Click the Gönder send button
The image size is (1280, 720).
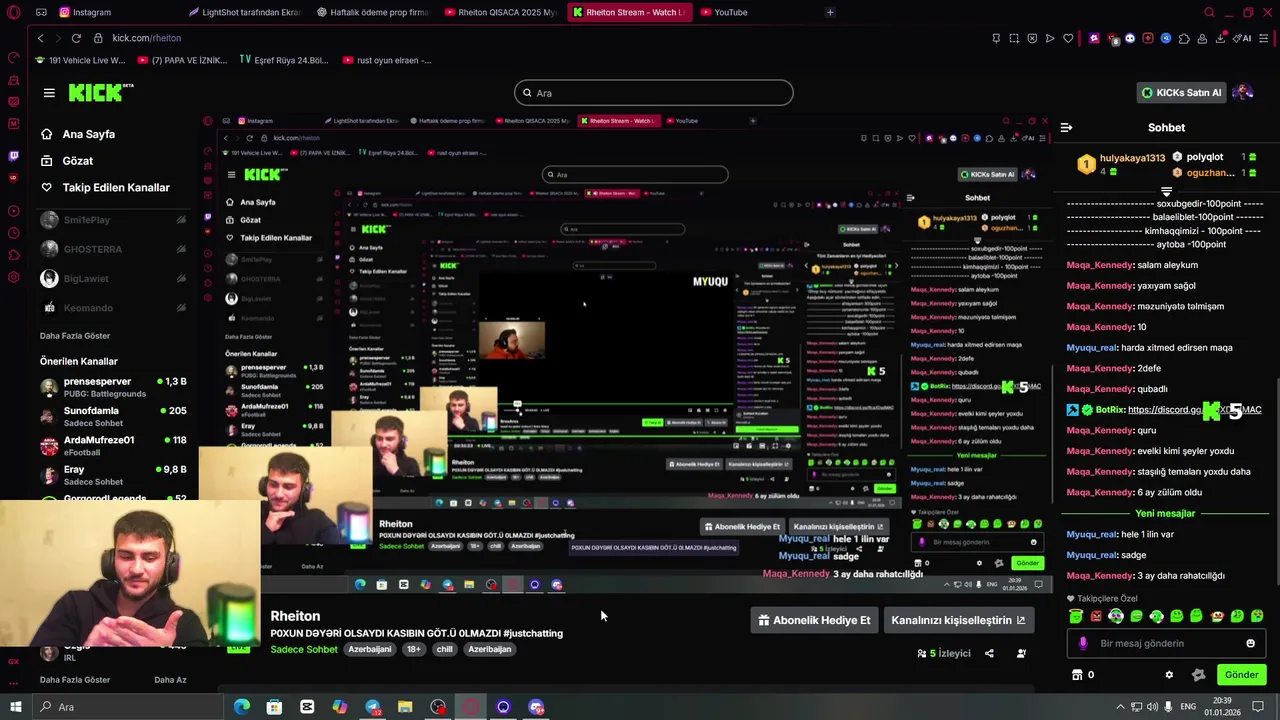(x=1241, y=675)
